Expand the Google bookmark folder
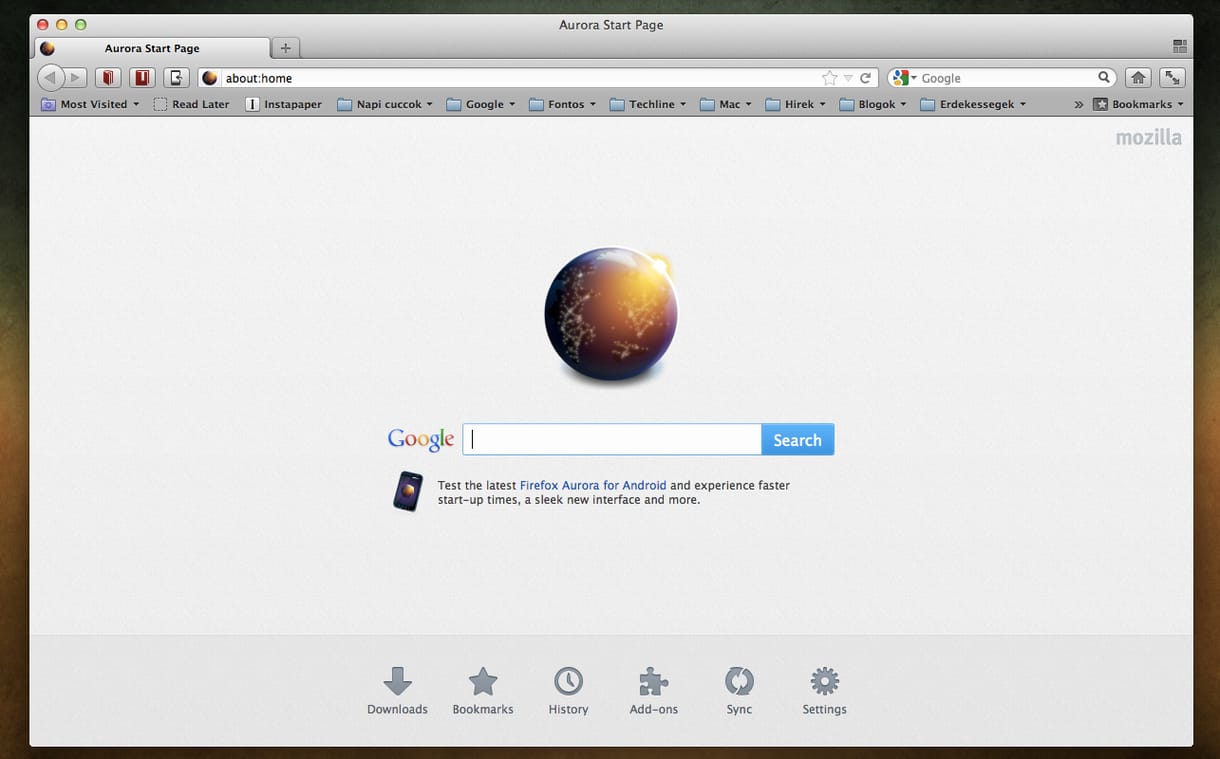The height and width of the screenshot is (759, 1220). pyautogui.click(x=481, y=104)
